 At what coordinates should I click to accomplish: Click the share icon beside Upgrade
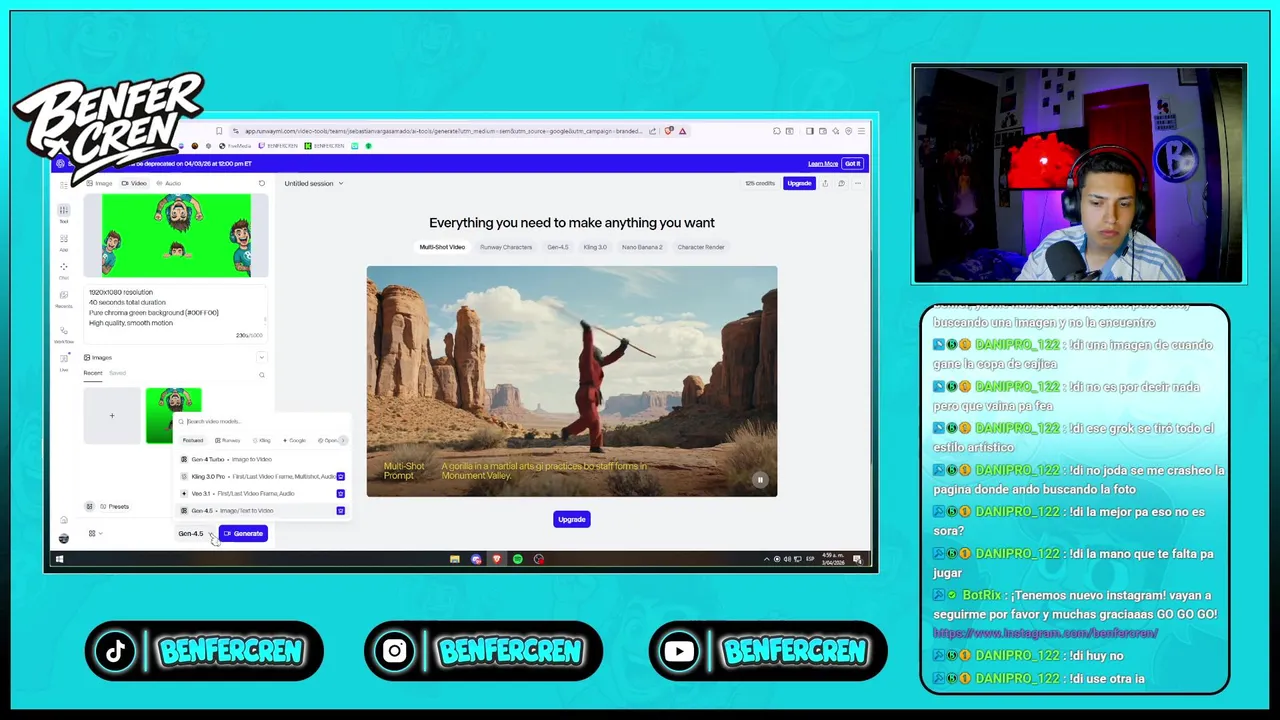[825, 183]
